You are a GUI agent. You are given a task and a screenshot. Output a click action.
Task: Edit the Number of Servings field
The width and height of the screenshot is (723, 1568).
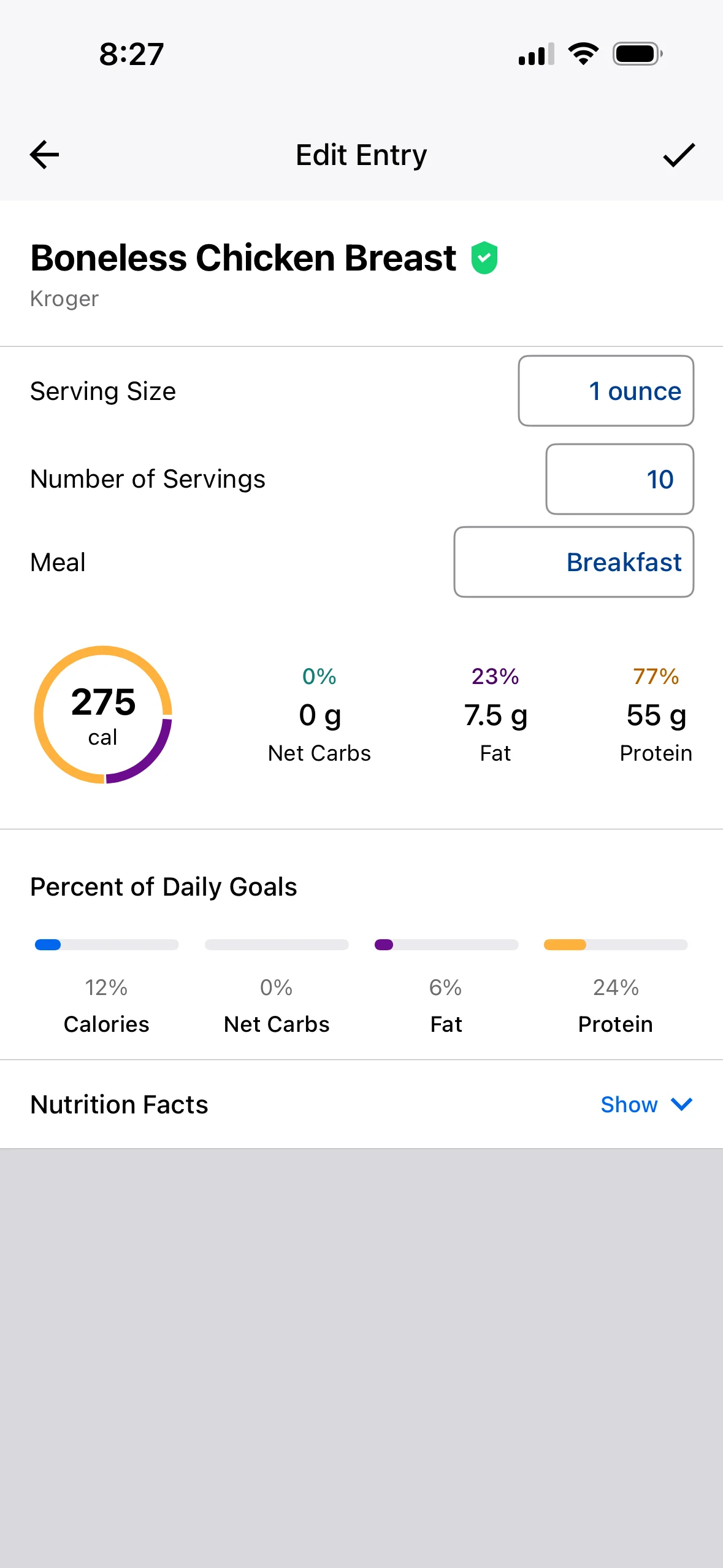[620, 479]
